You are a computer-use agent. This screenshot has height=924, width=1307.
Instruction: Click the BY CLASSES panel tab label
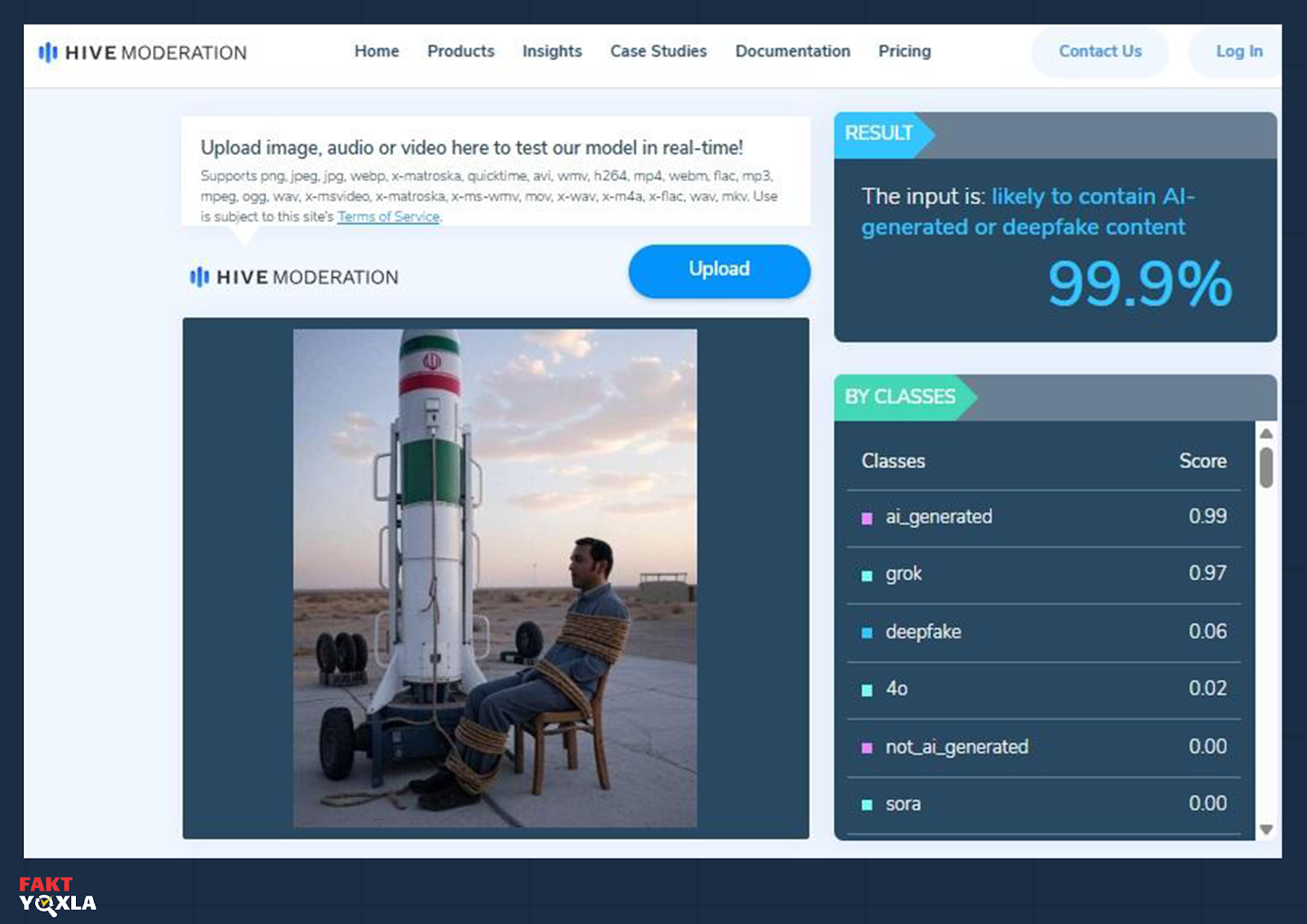pyautogui.click(x=899, y=397)
